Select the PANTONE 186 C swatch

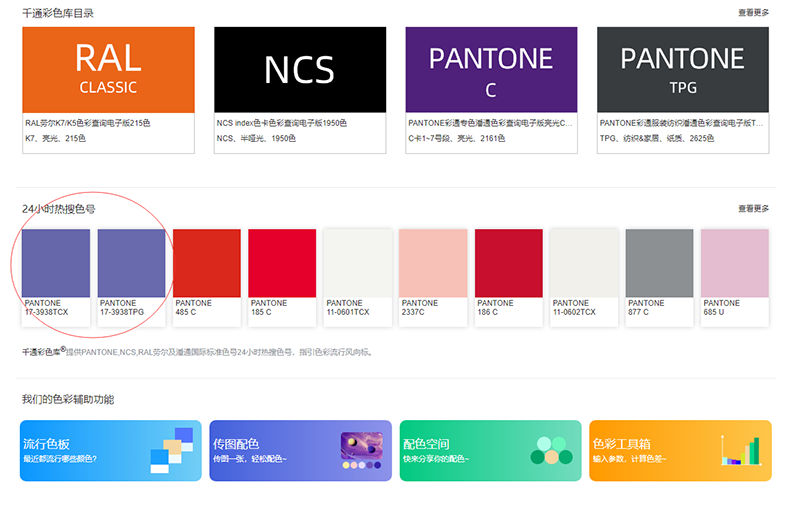[509, 263]
